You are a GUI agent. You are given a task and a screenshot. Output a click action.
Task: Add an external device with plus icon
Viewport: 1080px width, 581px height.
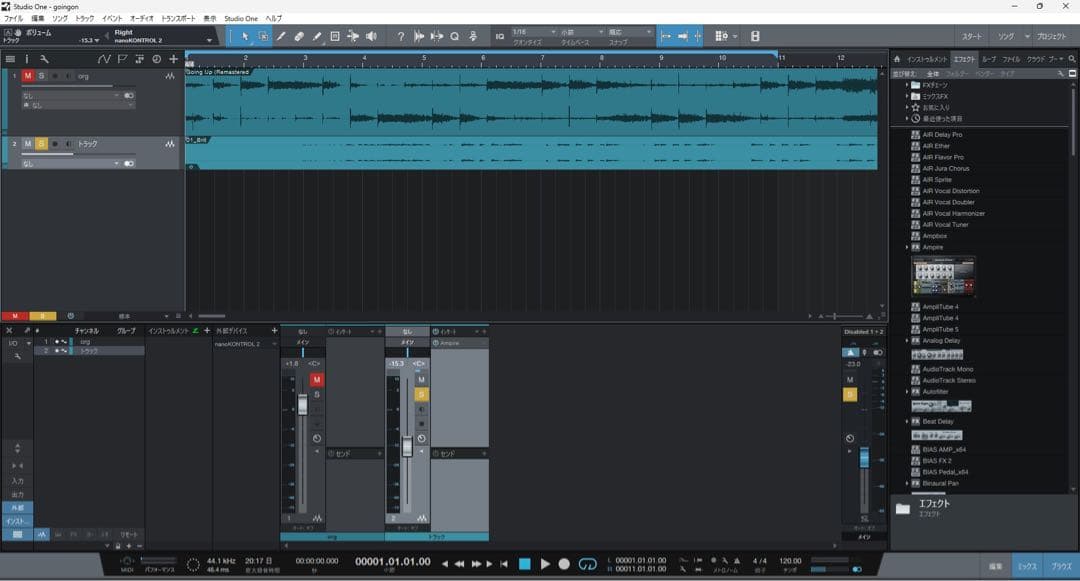[274, 330]
